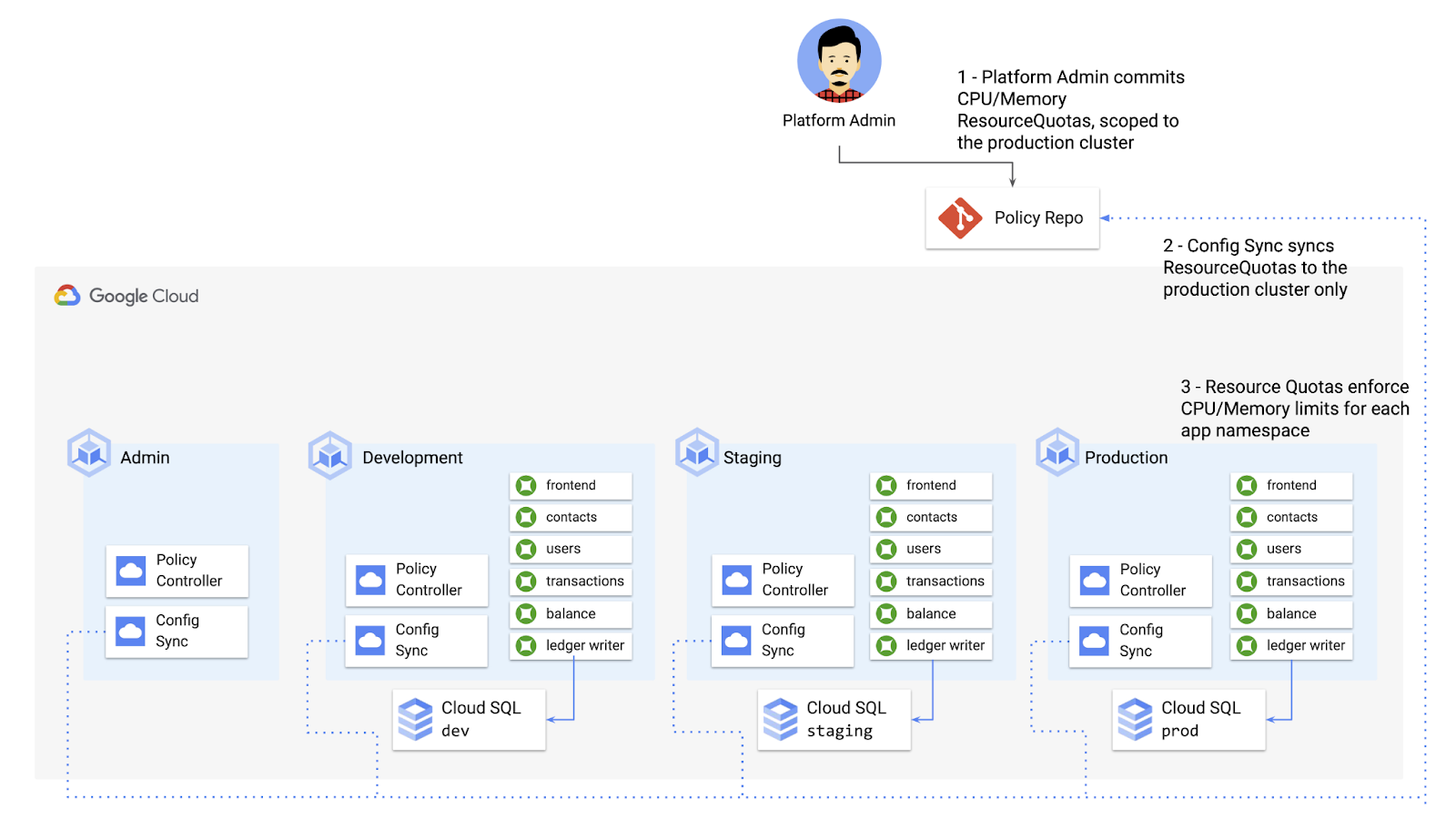Click the Google Cloud wordmark text
This screenshot has width=1456, height=819.
(x=144, y=296)
